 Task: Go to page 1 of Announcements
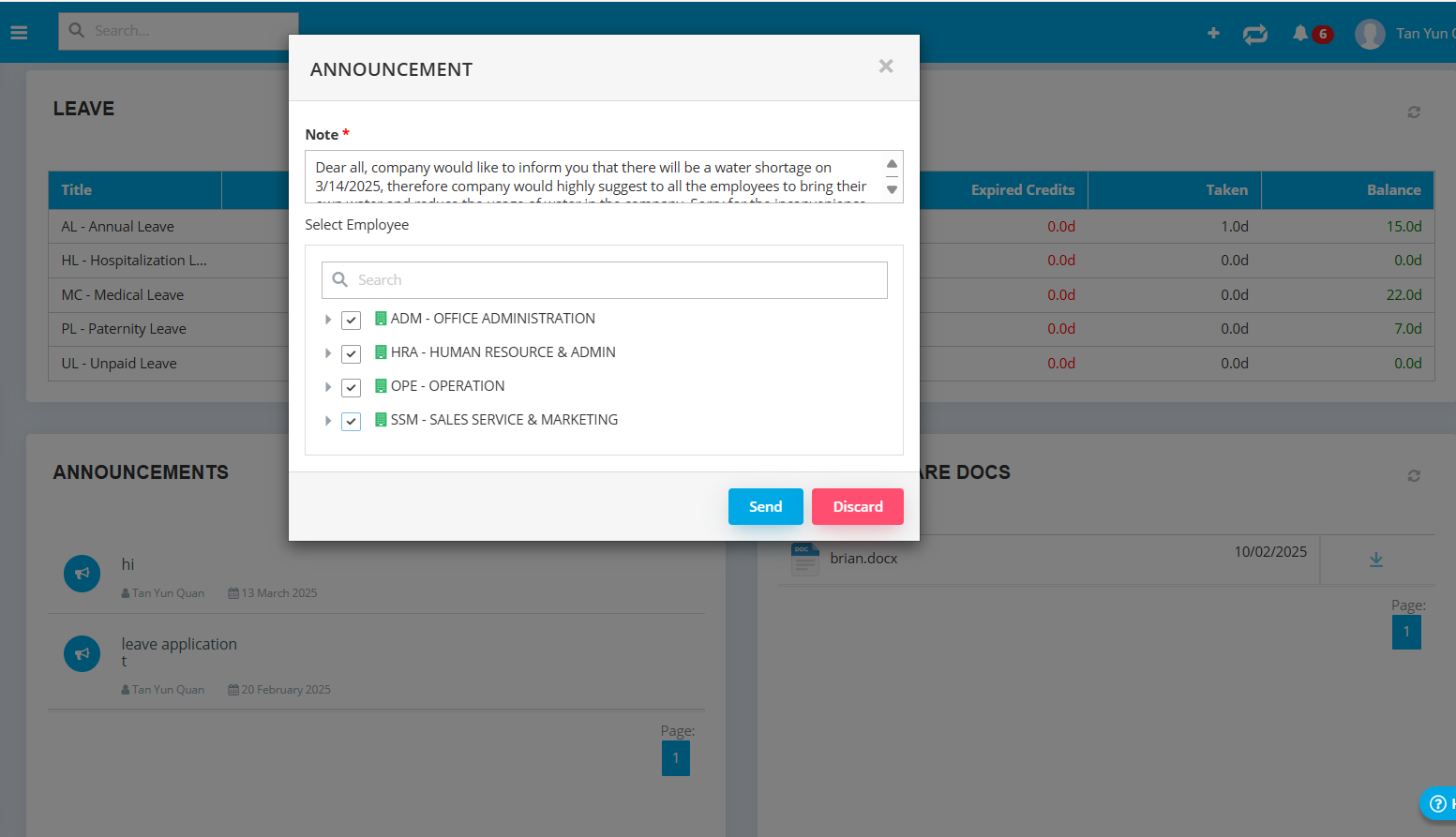tap(676, 758)
